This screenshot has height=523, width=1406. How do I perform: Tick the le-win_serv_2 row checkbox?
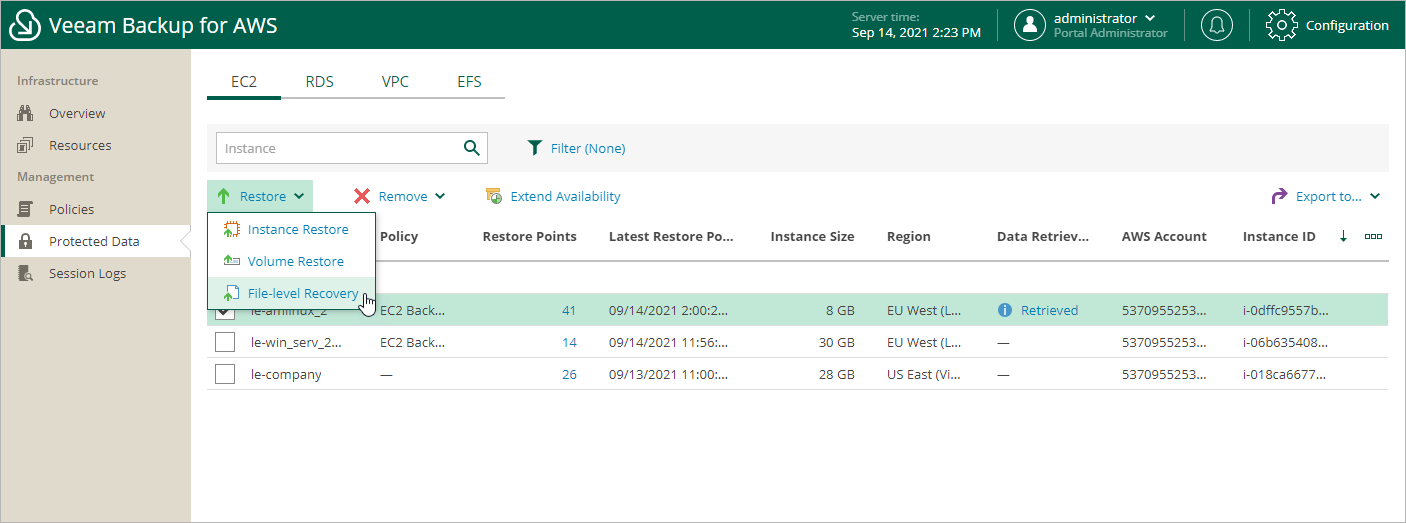click(x=225, y=343)
